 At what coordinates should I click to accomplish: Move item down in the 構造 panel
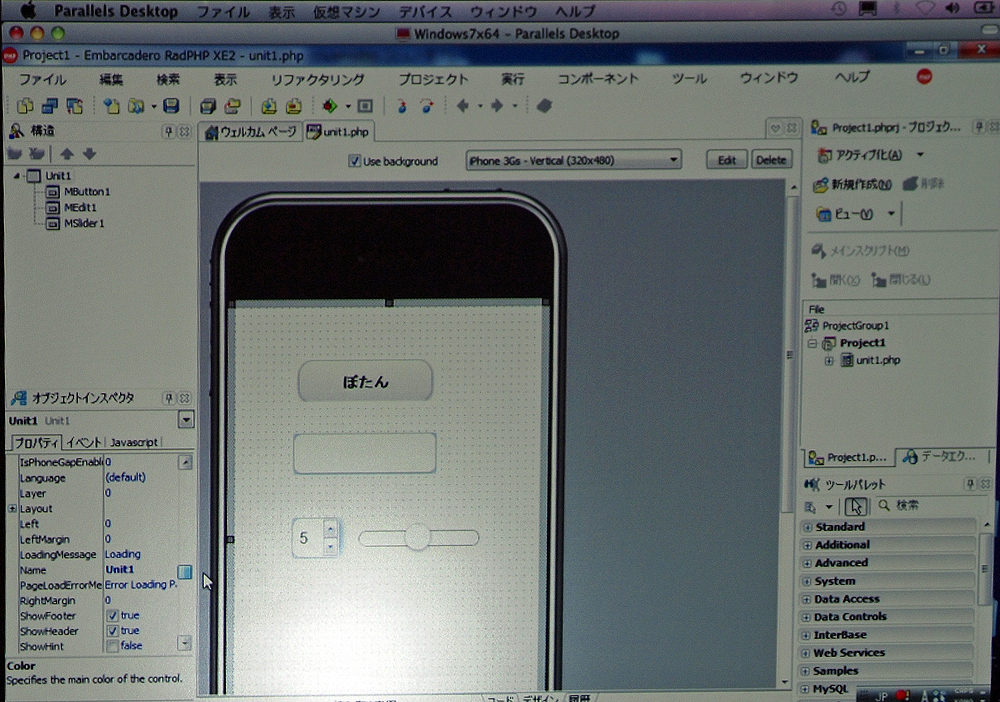pyautogui.click(x=89, y=154)
